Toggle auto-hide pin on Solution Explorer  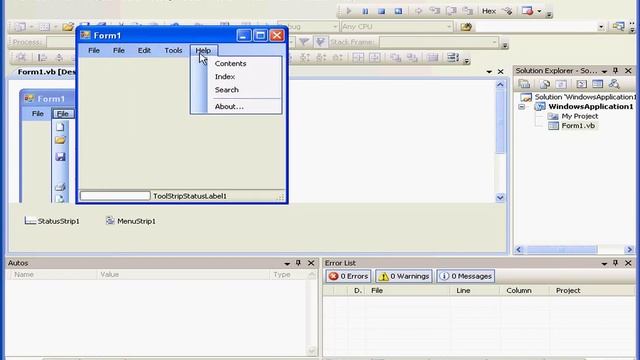(616, 71)
